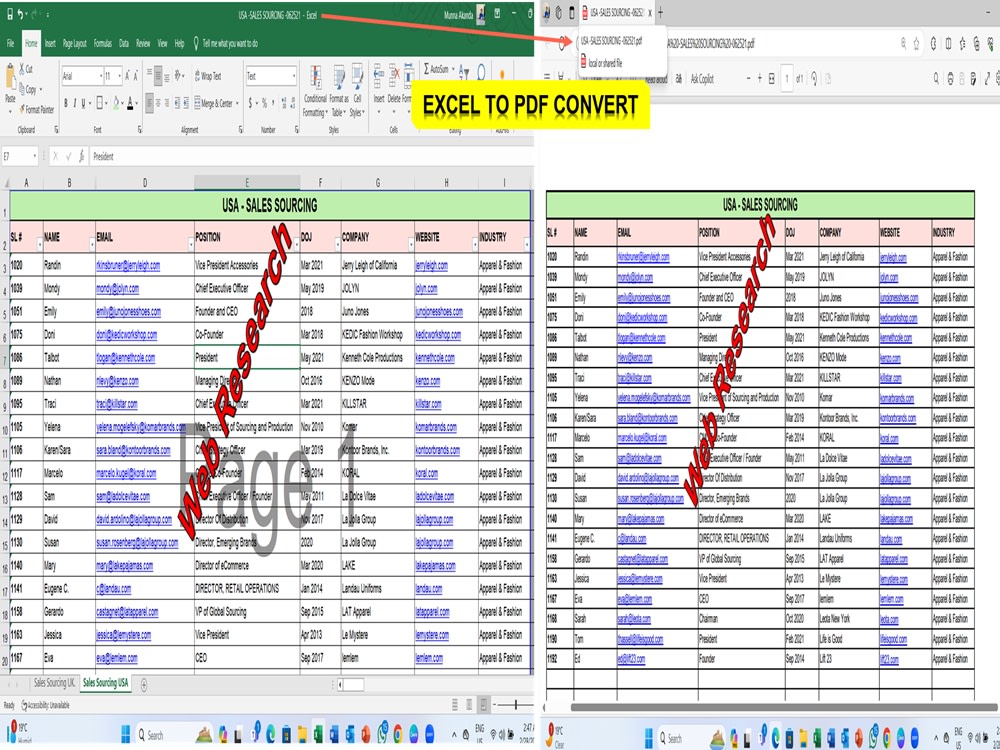Rotate the PDF with the rotate icon
The height and width of the screenshot is (750, 1000).
tap(814, 78)
